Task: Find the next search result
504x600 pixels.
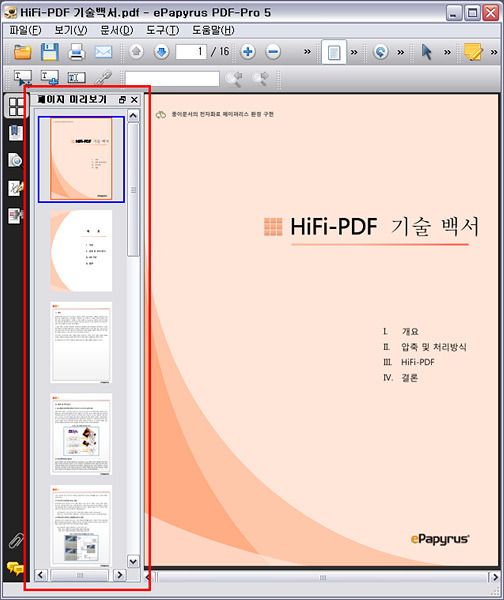Action: pos(261,78)
